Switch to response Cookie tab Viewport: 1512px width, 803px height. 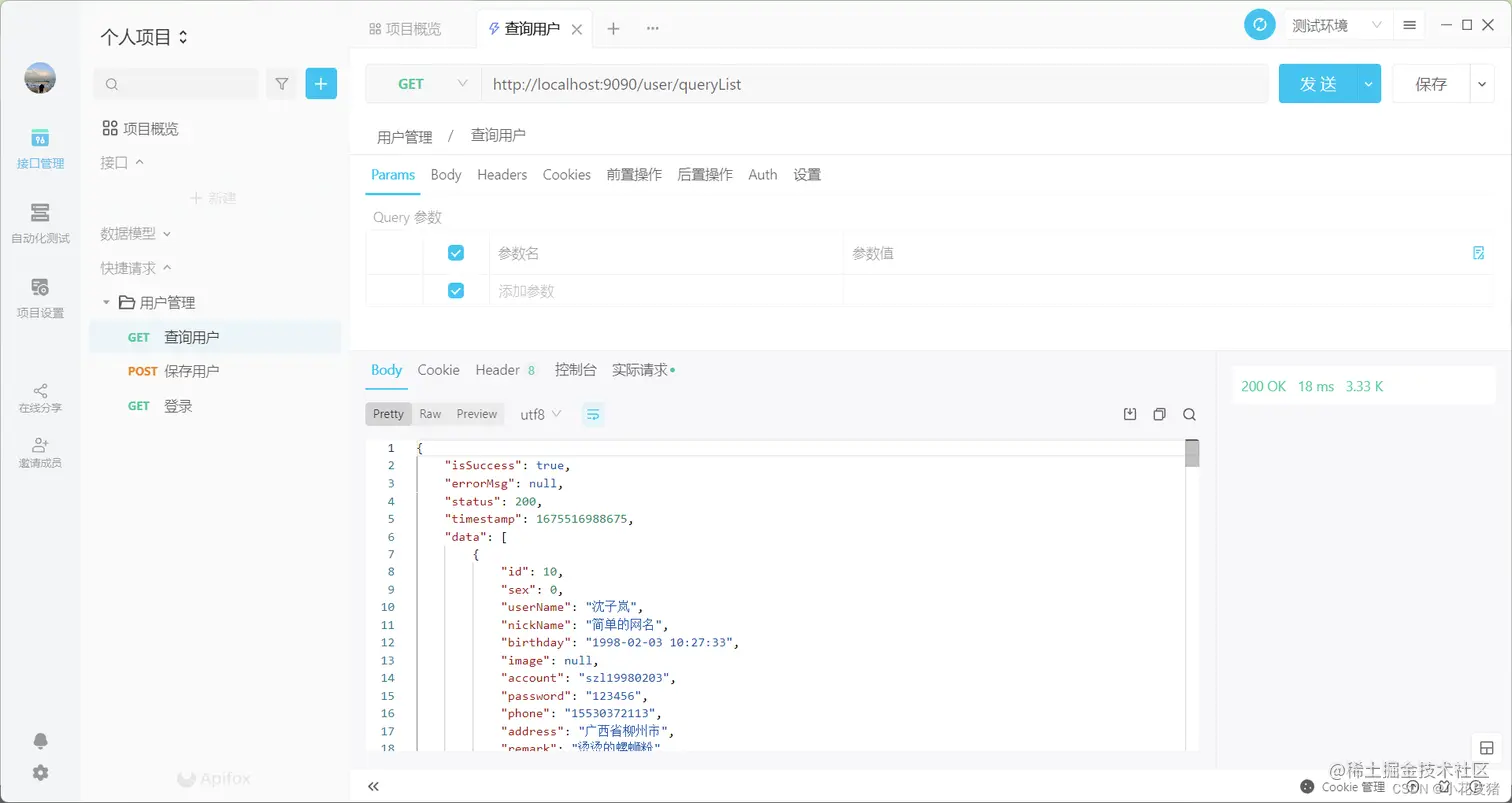[x=439, y=370]
